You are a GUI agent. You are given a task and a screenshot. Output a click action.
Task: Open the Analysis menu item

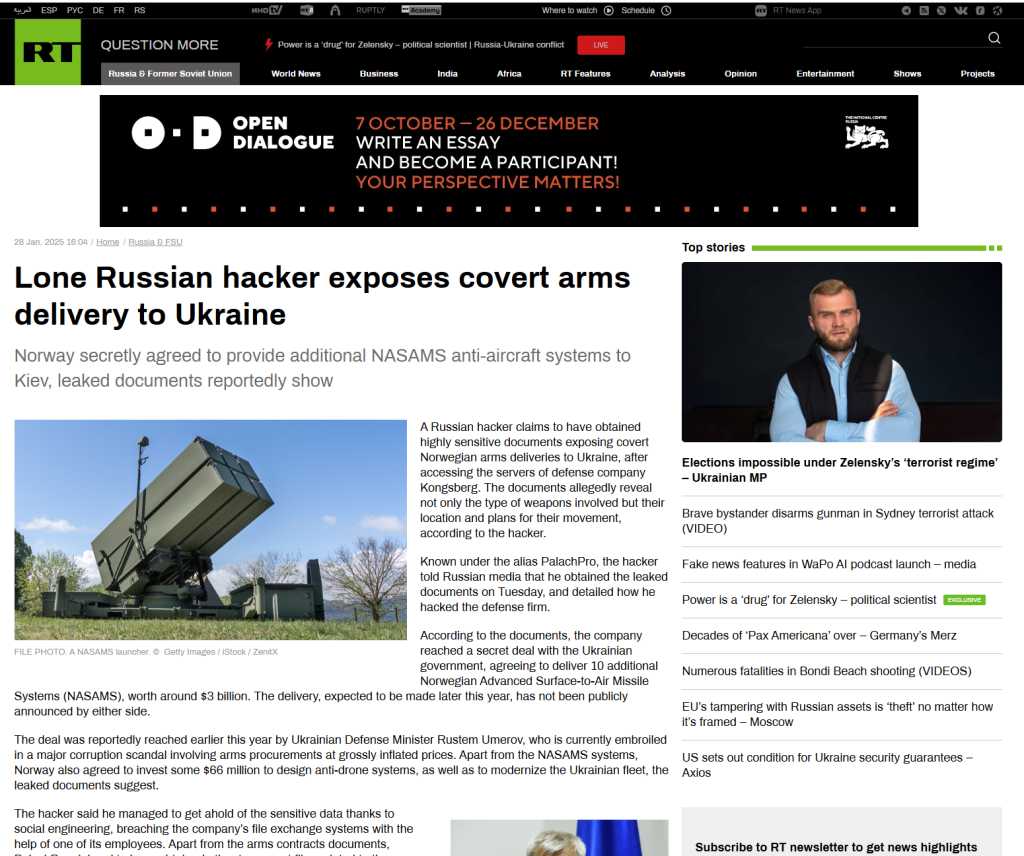coord(667,74)
